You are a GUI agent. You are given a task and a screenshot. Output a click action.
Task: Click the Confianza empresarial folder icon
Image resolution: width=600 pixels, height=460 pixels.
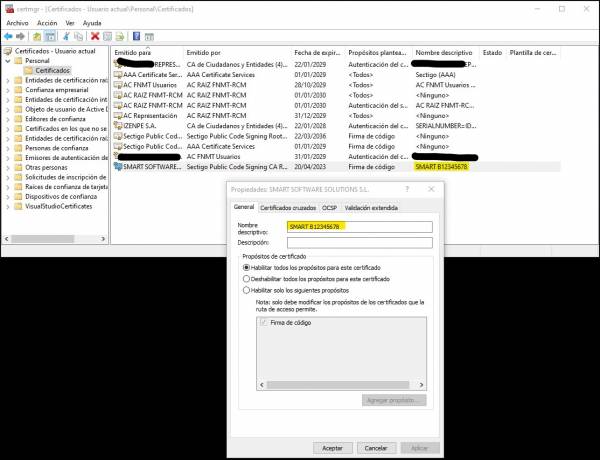pyautogui.click(x=18, y=90)
